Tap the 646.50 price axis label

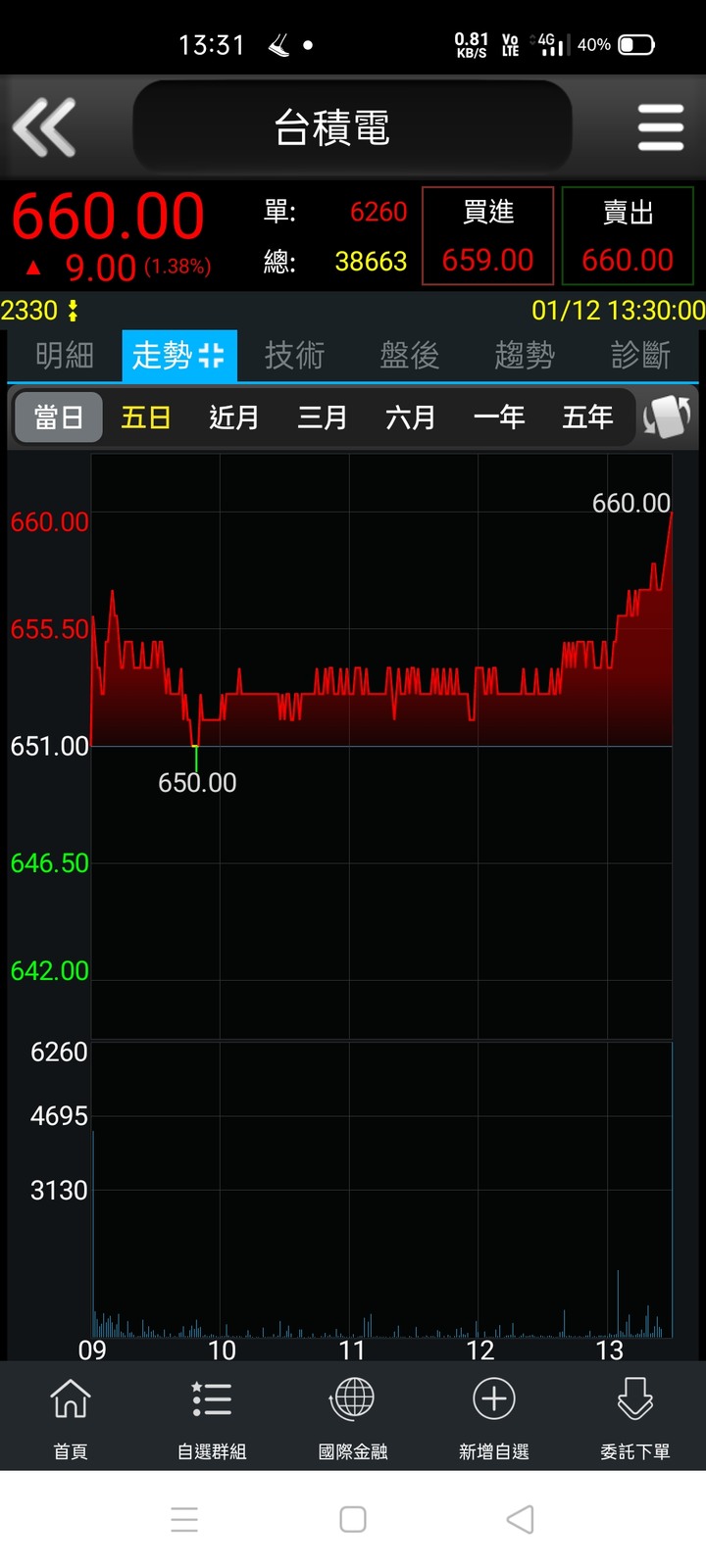pos(49,863)
